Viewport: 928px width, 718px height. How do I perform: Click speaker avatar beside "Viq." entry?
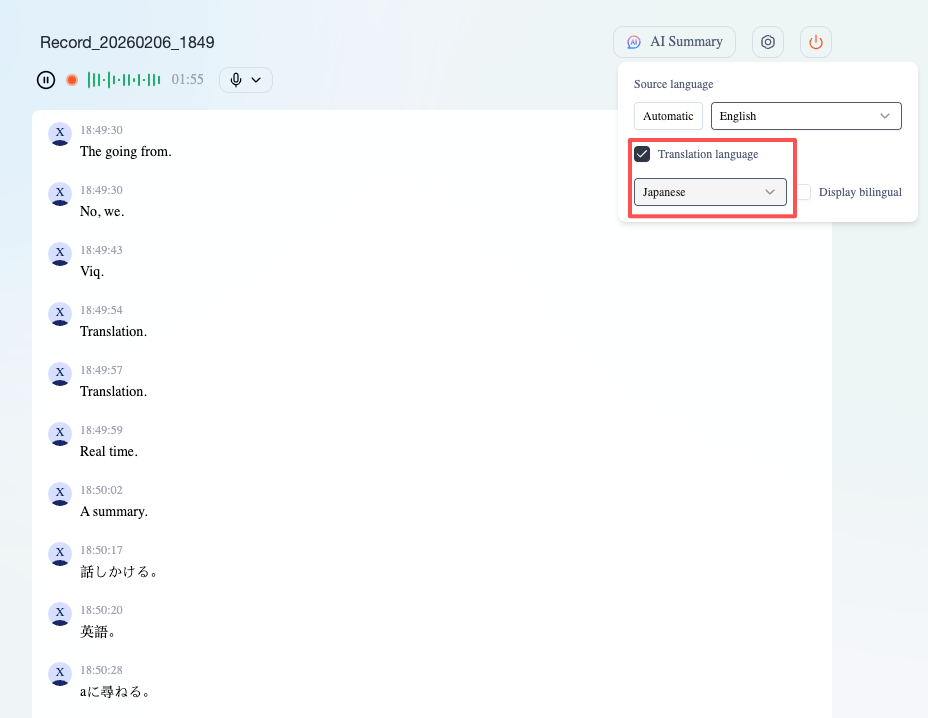60,254
